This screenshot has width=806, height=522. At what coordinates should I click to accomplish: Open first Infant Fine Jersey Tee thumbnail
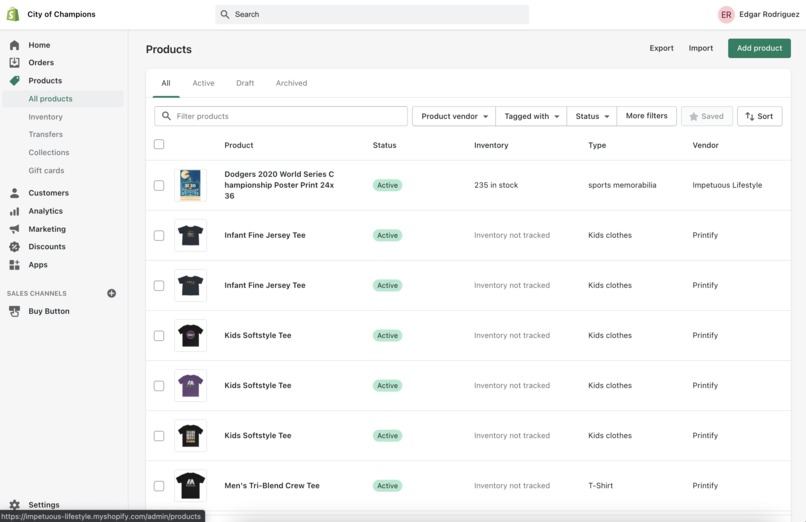coord(190,235)
